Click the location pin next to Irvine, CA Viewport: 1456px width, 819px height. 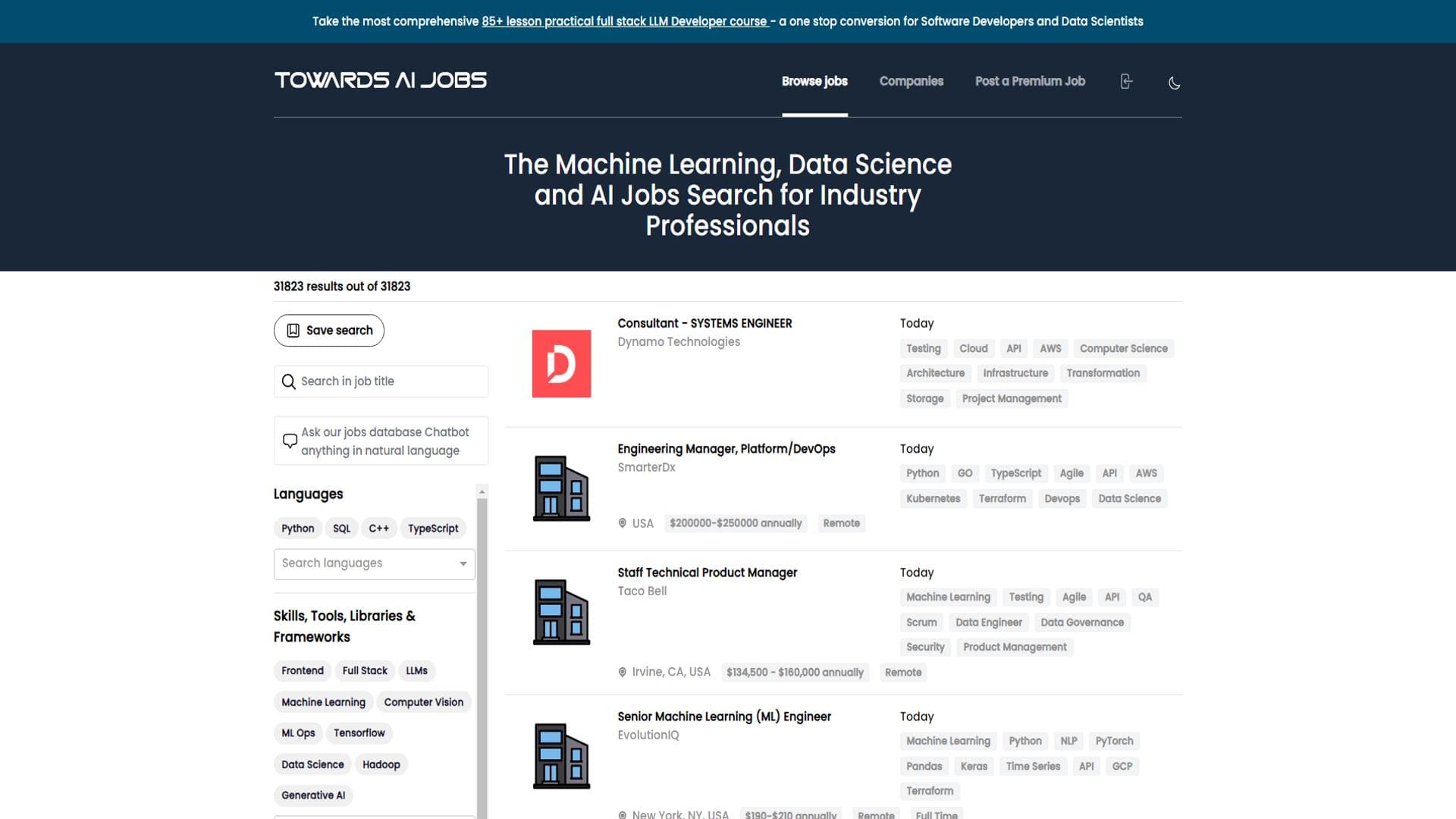623,673
